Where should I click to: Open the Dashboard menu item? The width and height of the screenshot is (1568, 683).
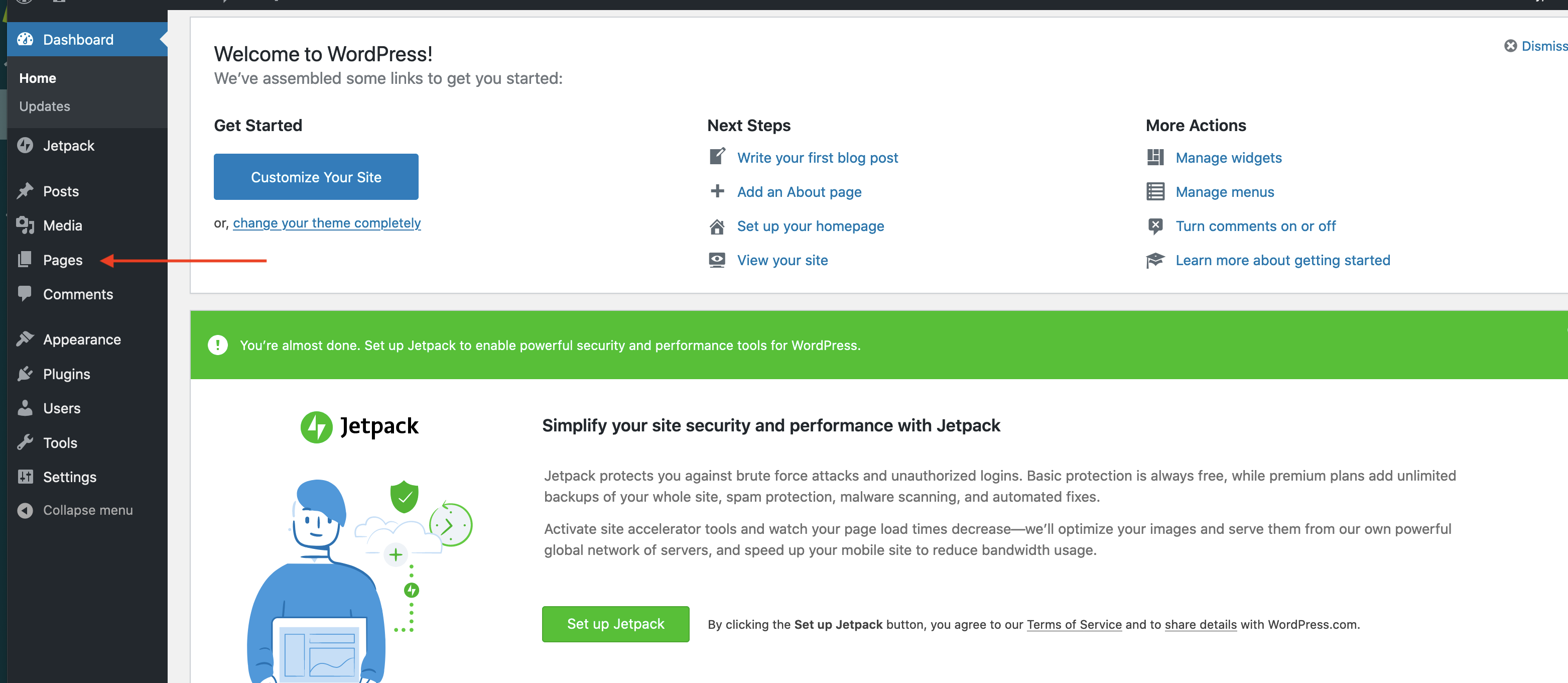87,40
